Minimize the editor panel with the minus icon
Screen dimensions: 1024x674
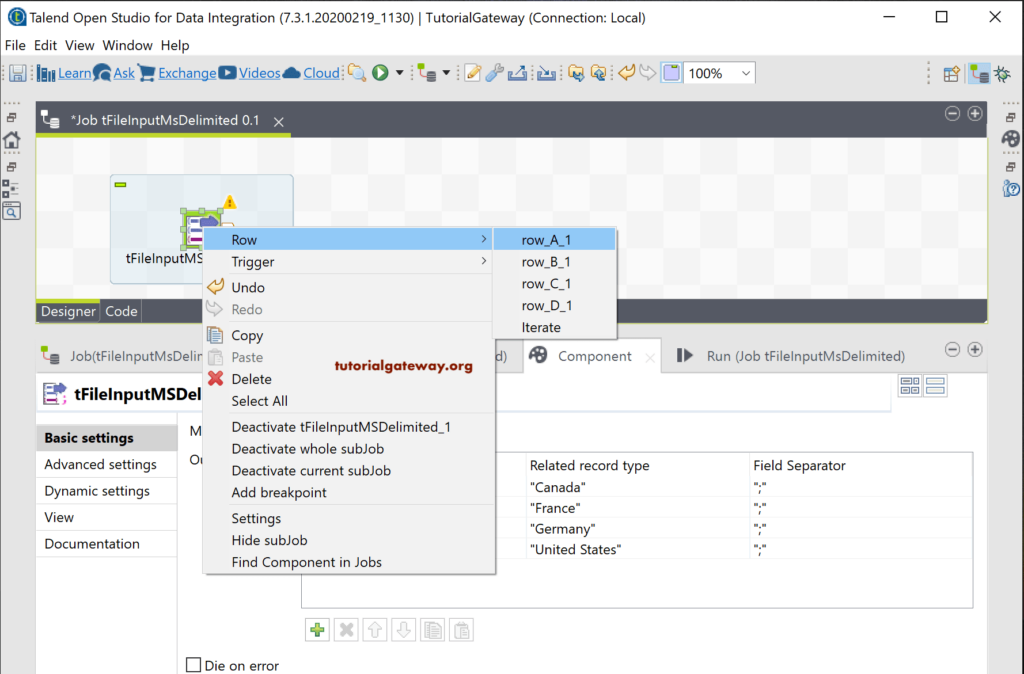[952, 114]
